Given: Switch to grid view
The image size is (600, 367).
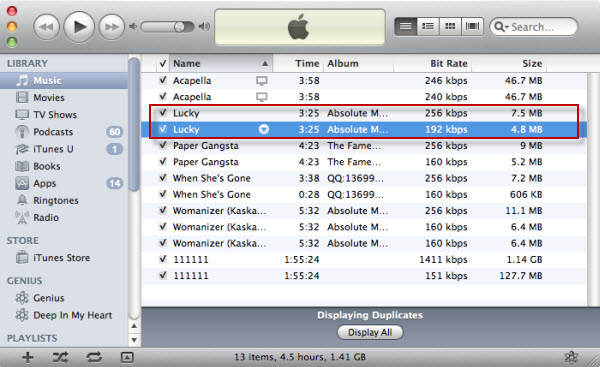Looking at the screenshot, I should pyautogui.click(x=450, y=26).
